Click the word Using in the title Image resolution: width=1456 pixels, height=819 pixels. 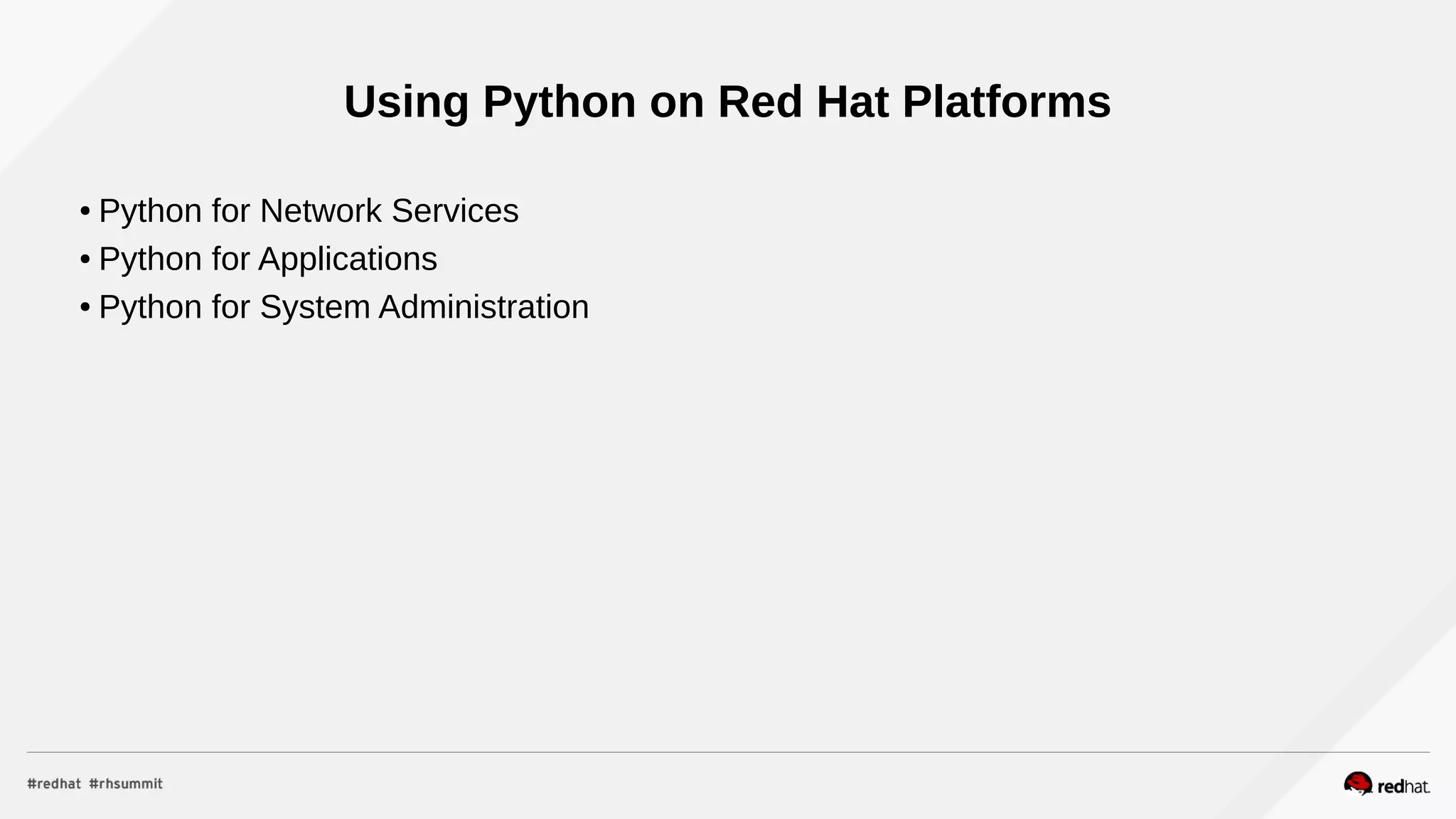(406, 102)
